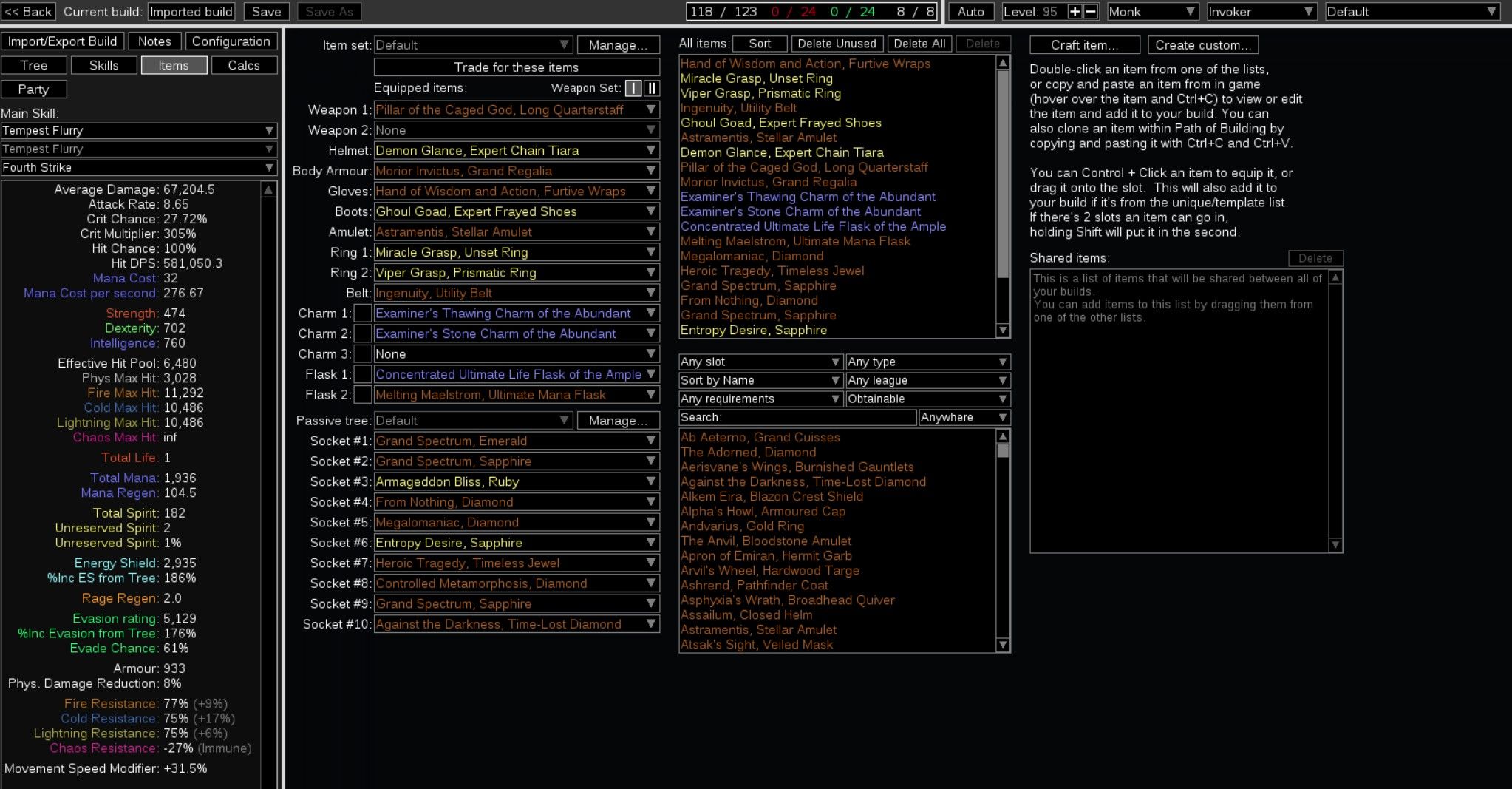Toggle the Charm 1 checkbox
1512x789 pixels.
tap(363, 314)
